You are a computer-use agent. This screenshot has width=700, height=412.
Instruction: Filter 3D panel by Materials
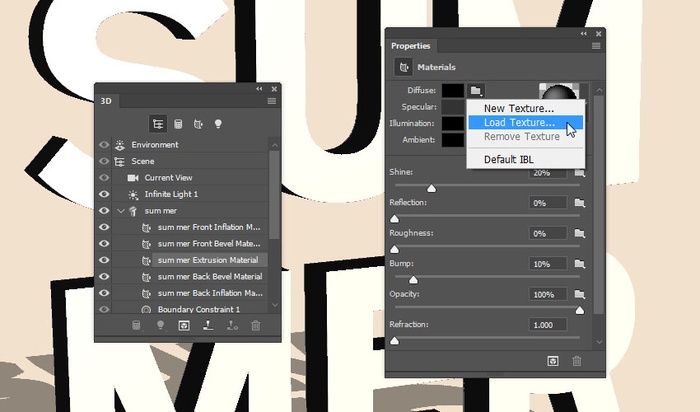pos(198,124)
